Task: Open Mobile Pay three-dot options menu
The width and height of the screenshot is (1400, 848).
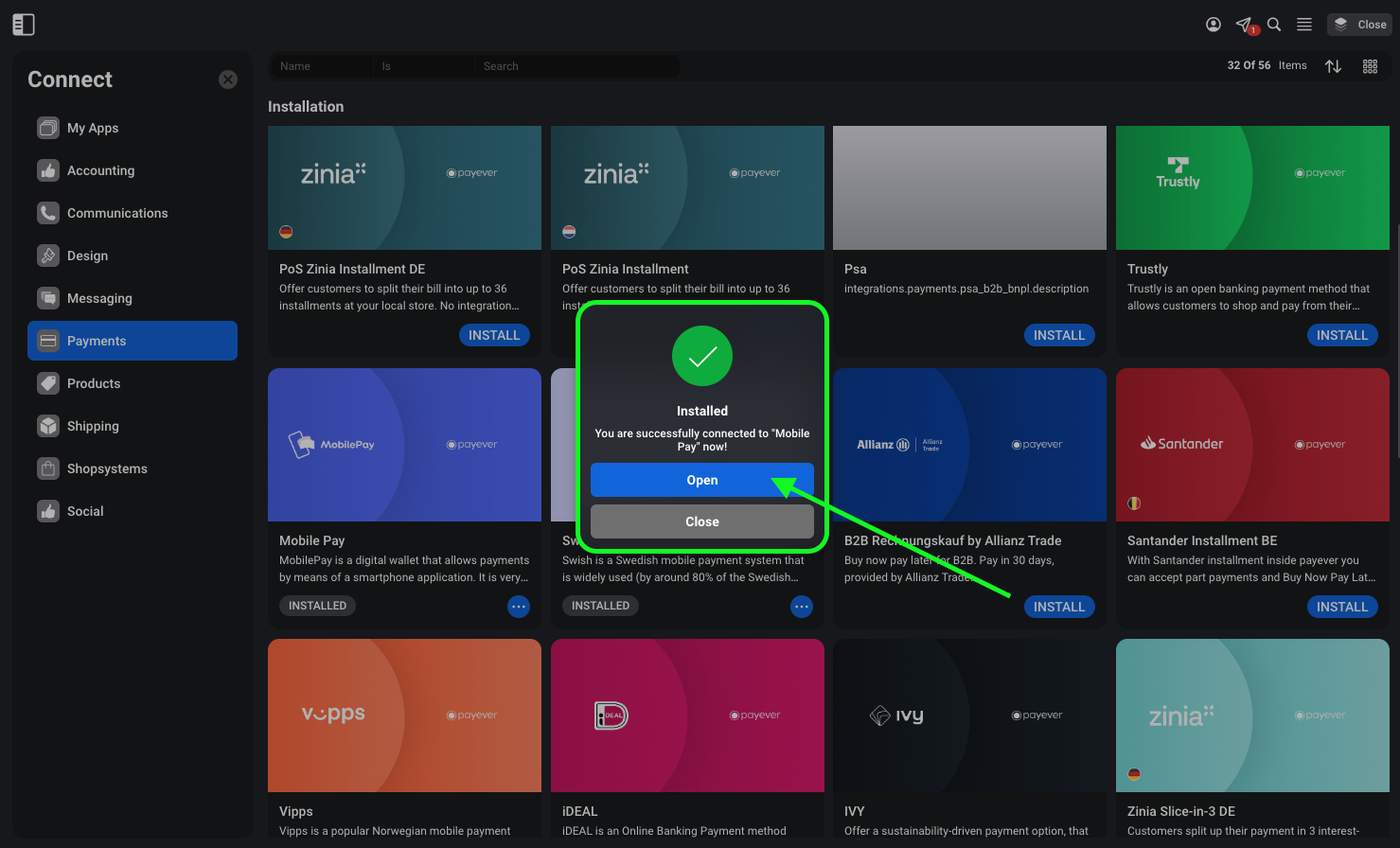Action: pos(519,607)
